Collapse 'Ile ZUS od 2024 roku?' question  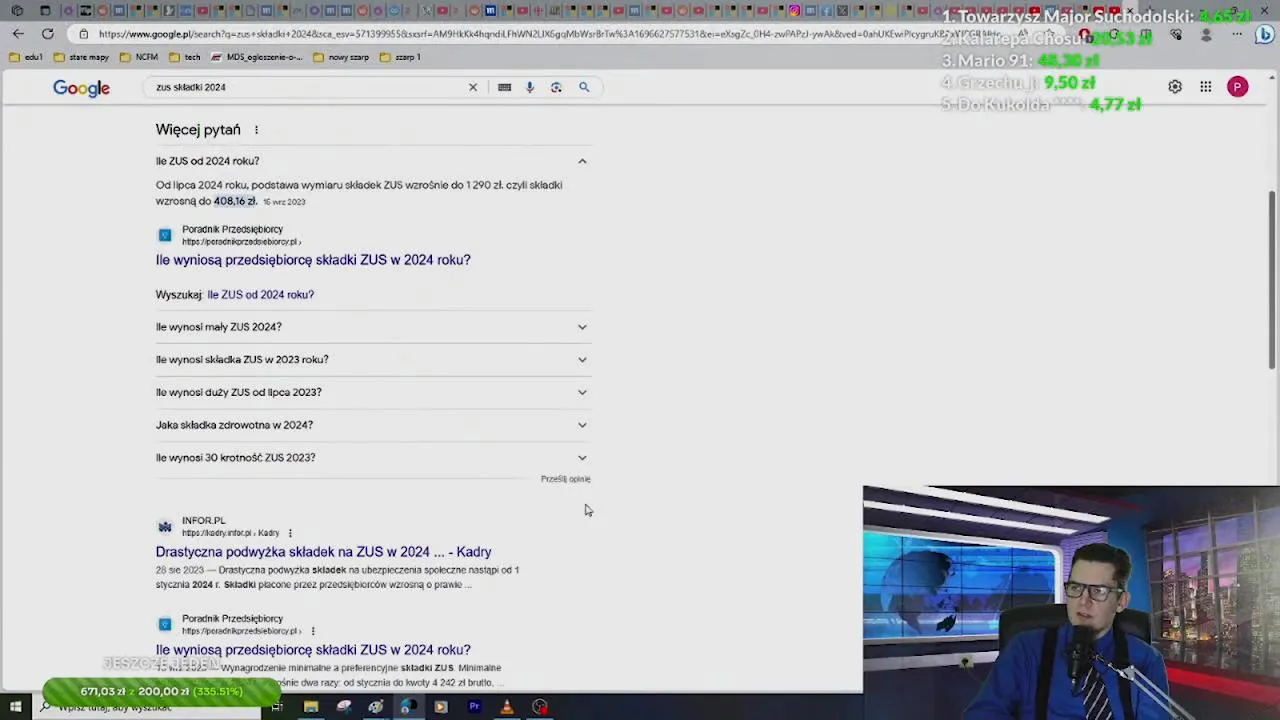(x=373, y=161)
